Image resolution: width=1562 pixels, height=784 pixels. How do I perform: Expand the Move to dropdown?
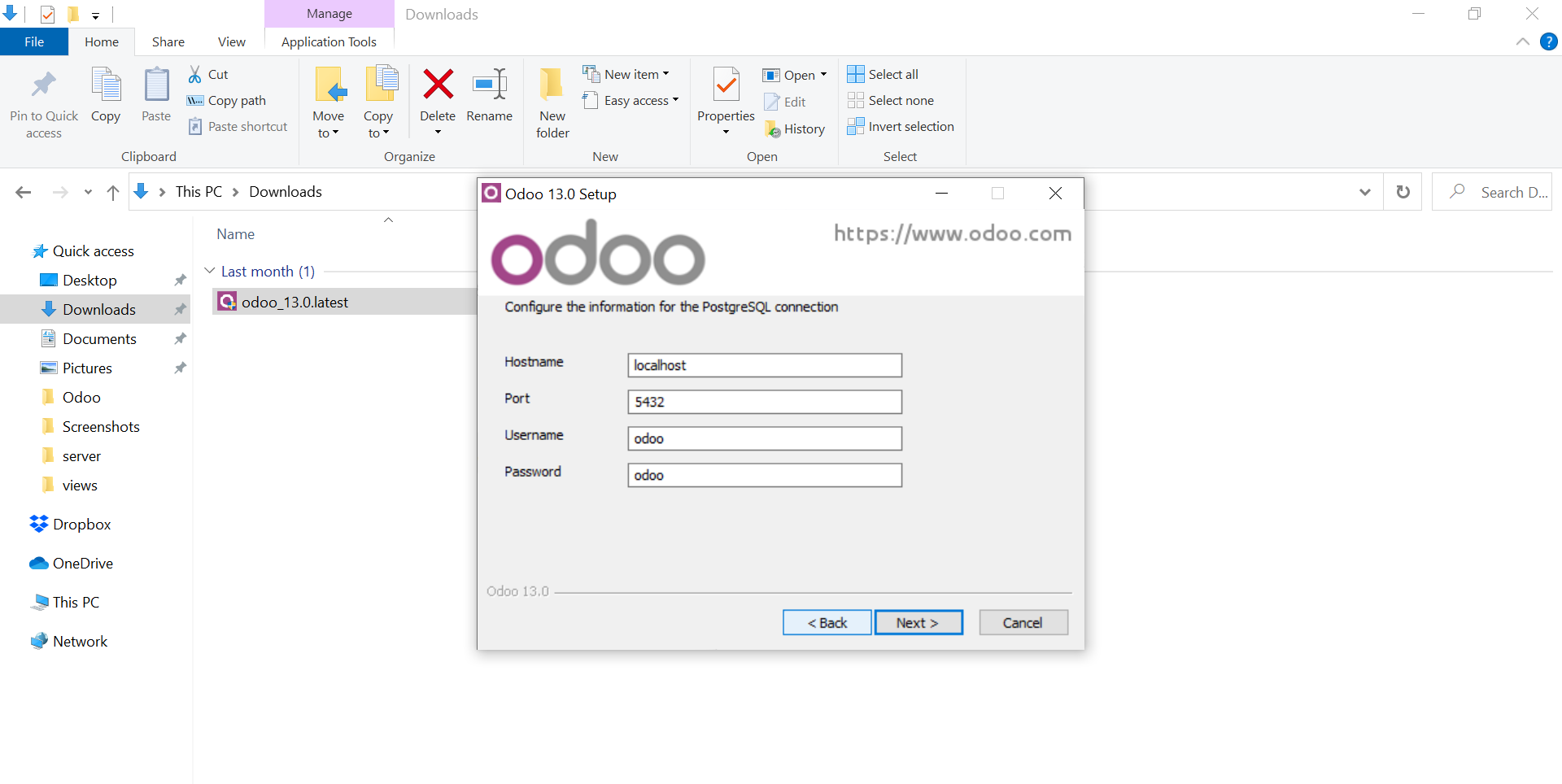pos(328,133)
